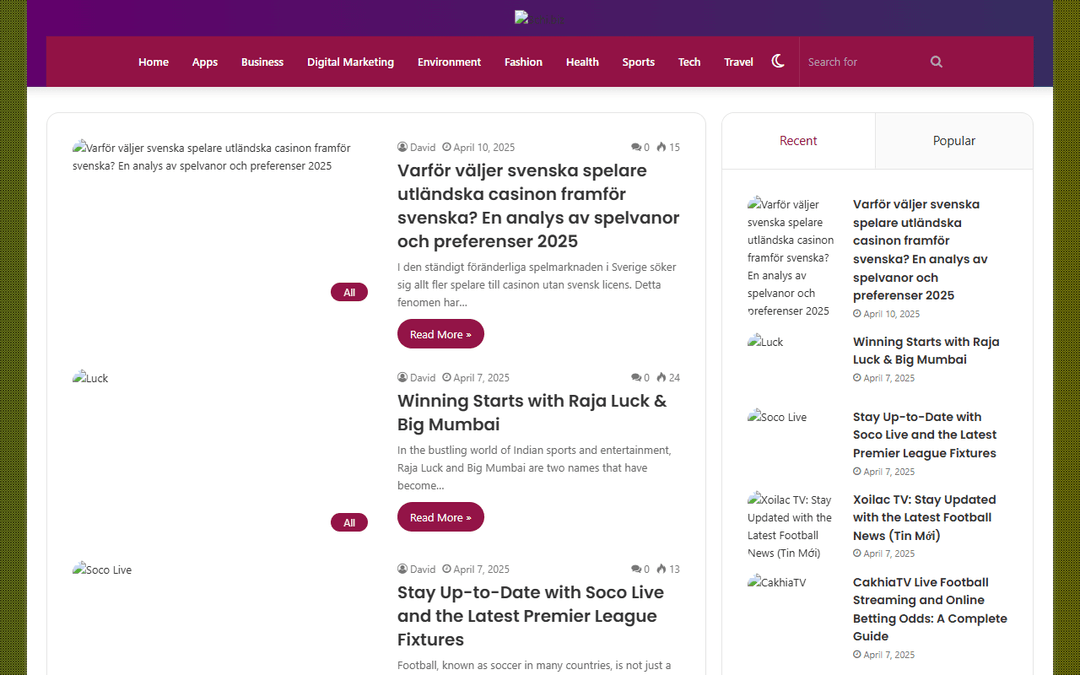The width and height of the screenshot is (1080, 675).
Task: Open the Digital Marketing category
Action: [x=350, y=62]
